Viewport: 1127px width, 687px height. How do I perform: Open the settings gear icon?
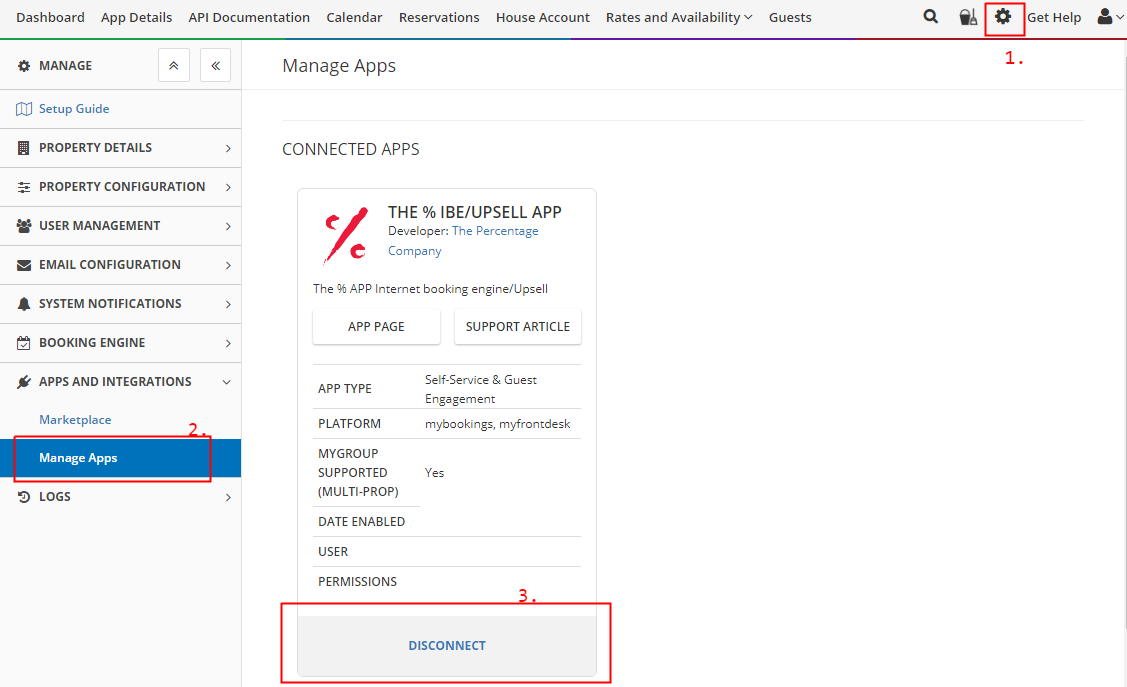[x=1003, y=16]
